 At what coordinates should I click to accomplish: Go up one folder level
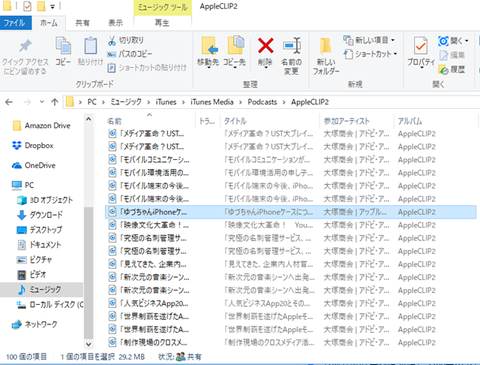(55, 102)
